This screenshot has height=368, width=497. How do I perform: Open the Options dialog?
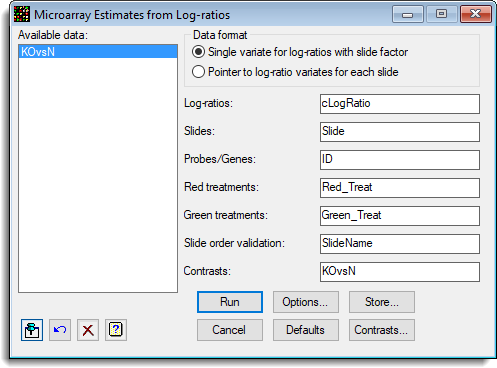[306, 302]
